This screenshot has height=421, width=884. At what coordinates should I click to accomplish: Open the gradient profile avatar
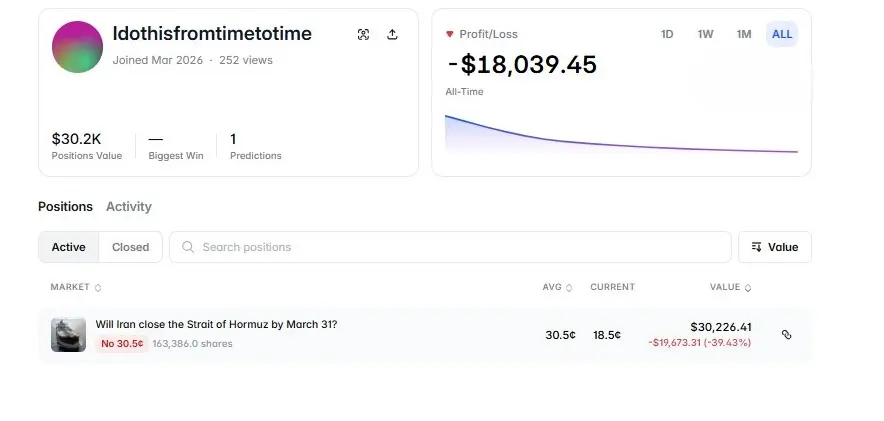[x=77, y=46]
